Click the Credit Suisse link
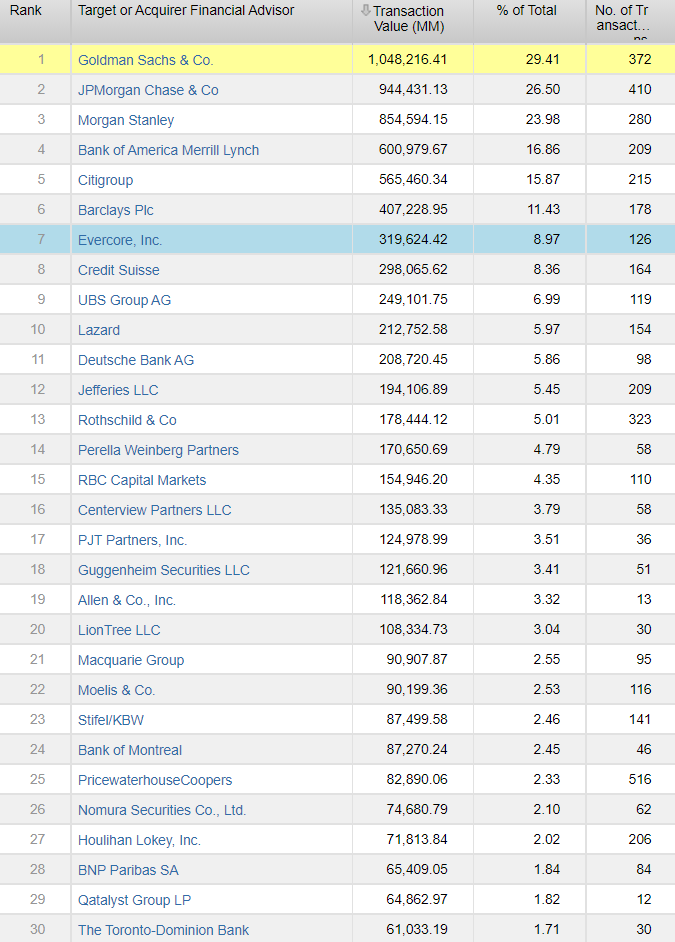 click(118, 270)
